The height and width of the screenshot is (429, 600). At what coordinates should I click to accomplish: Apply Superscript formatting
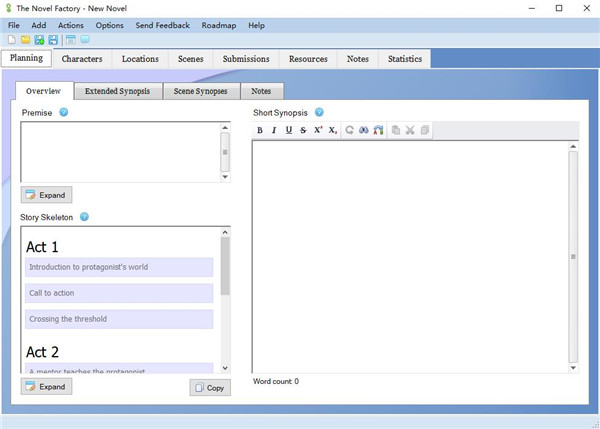click(318, 131)
